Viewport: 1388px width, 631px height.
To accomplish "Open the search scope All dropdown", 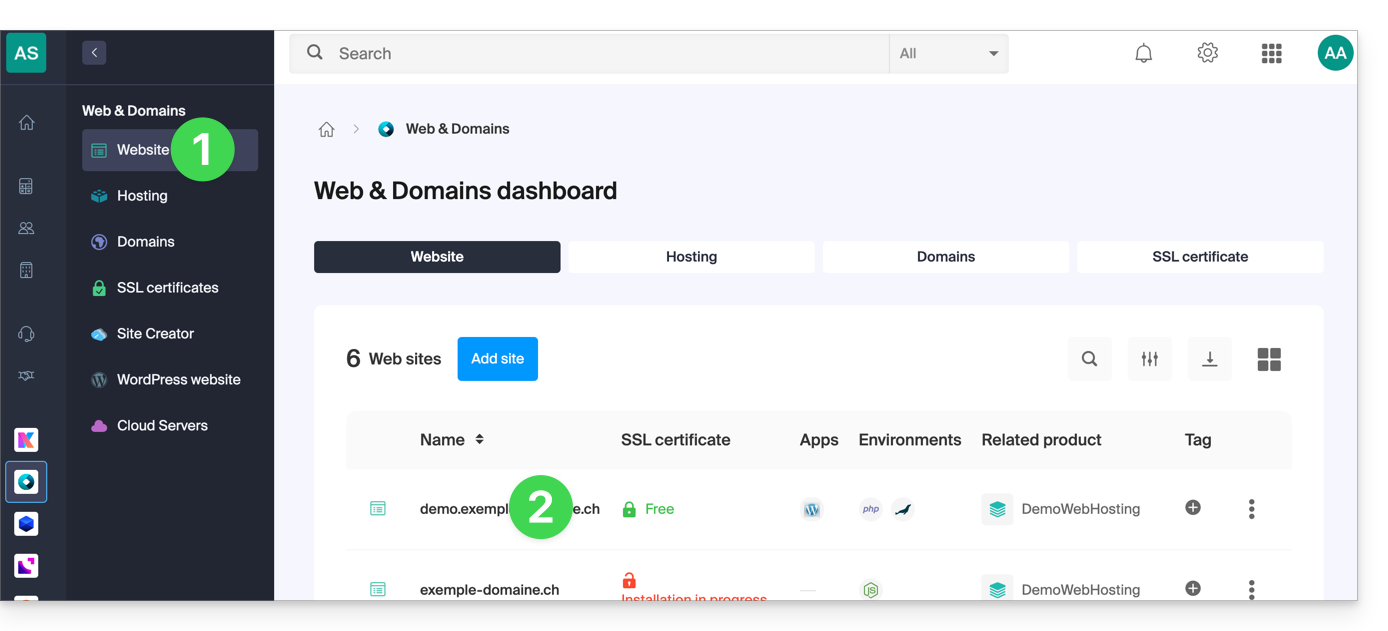I will coord(948,54).
